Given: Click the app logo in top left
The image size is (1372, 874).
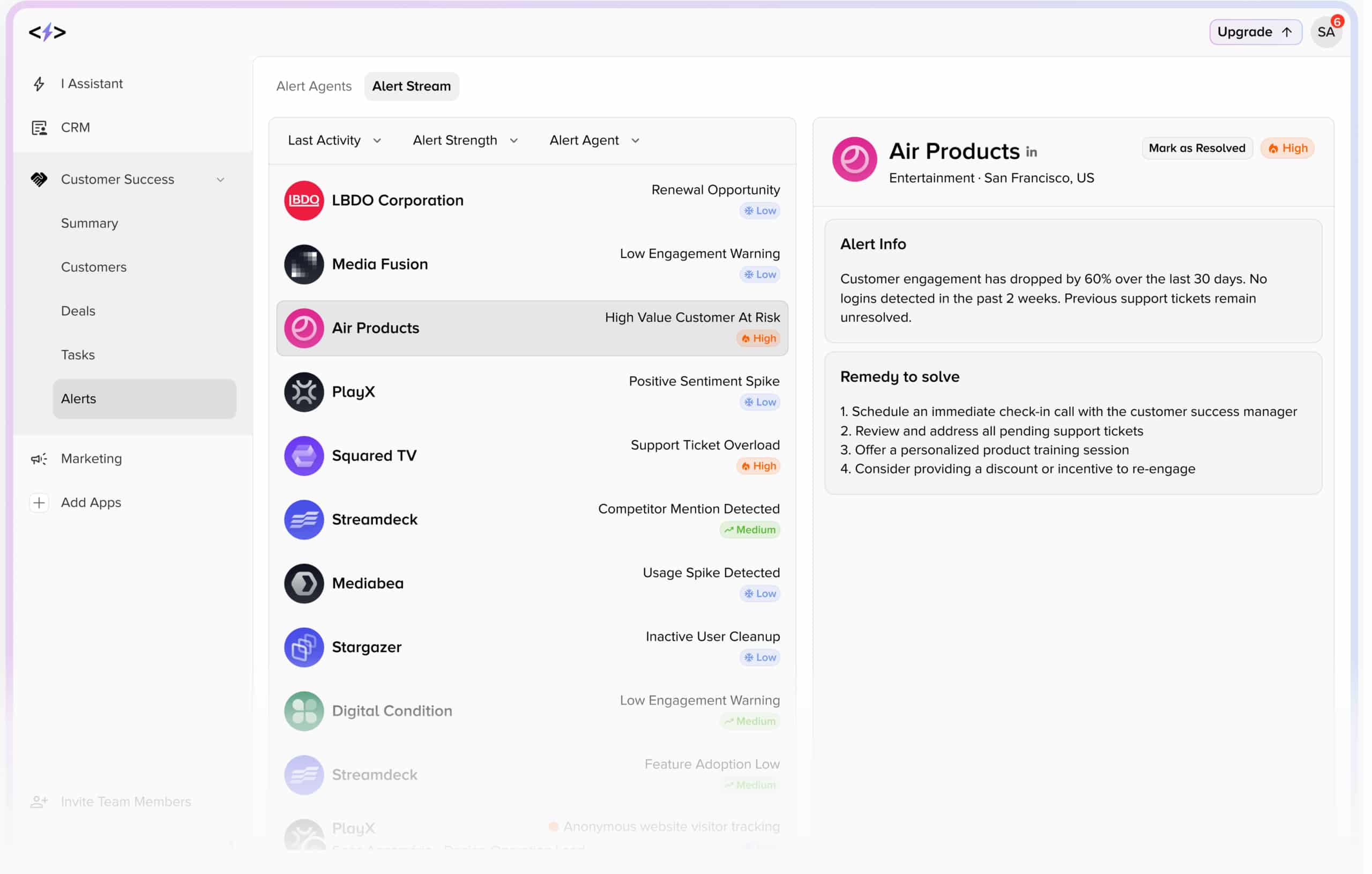Looking at the screenshot, I should (47, 32).
